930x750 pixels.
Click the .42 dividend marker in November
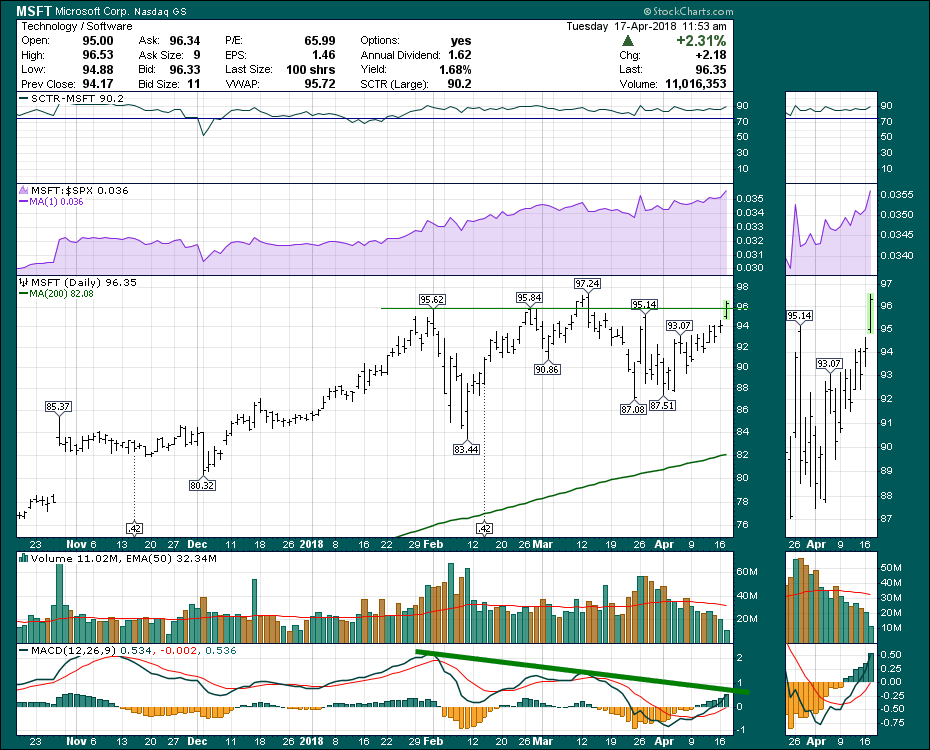click(x=135, y=528)
